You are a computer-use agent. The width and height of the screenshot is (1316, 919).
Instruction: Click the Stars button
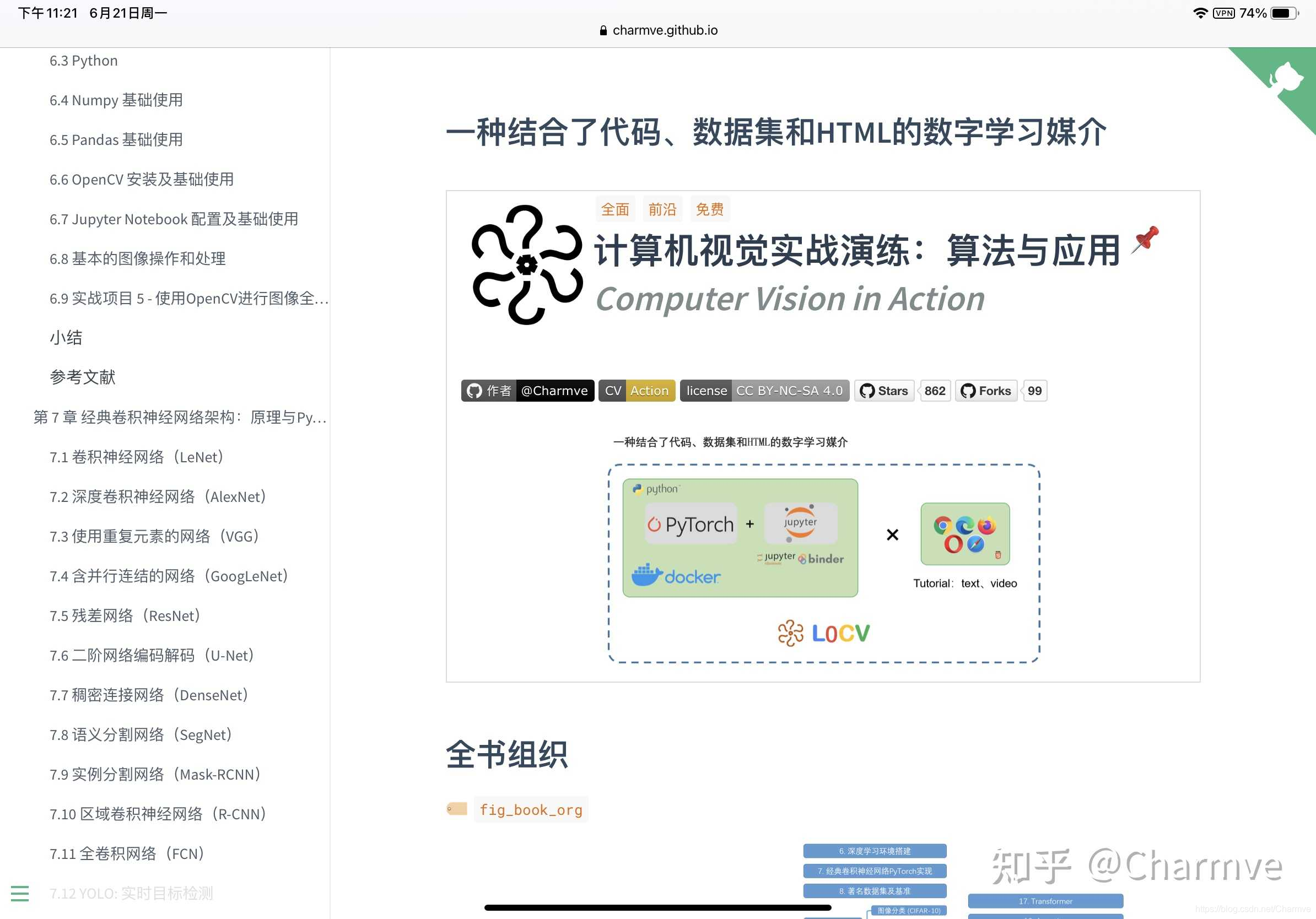[x=884, y=391]
